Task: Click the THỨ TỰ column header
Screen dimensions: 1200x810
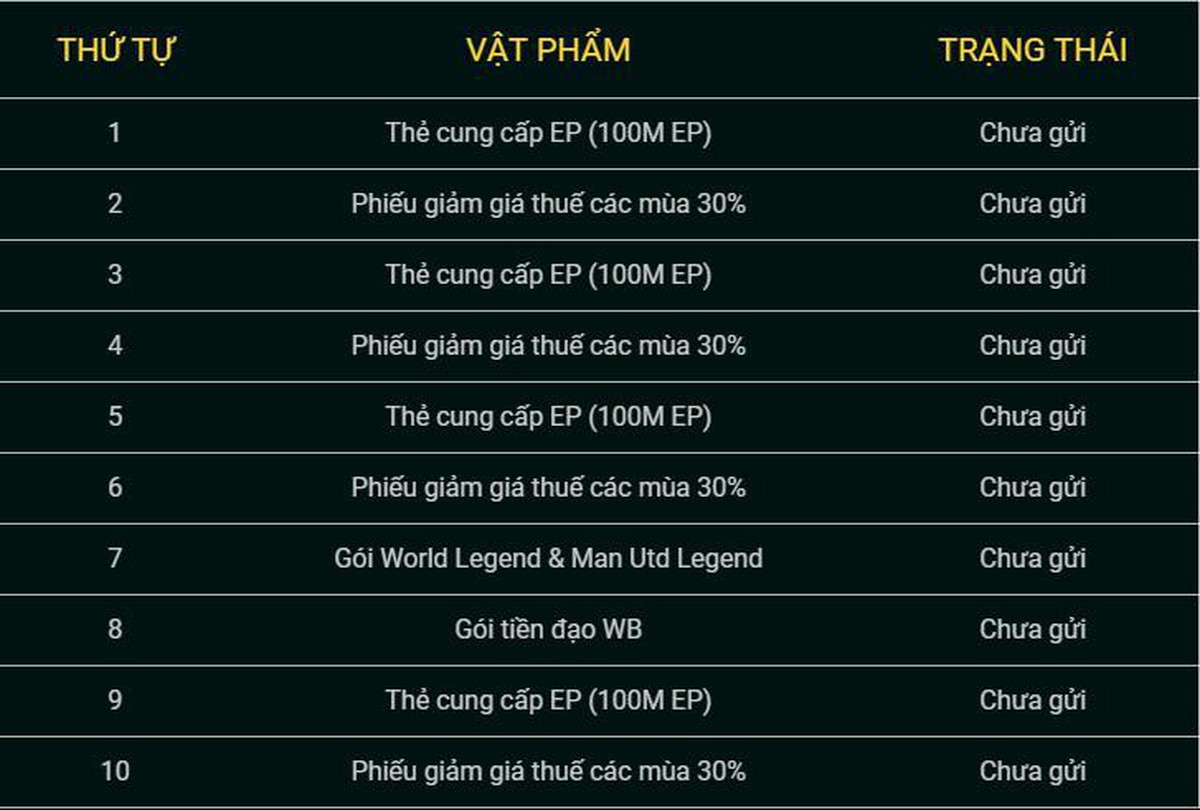Action: (x=115, y=50)
